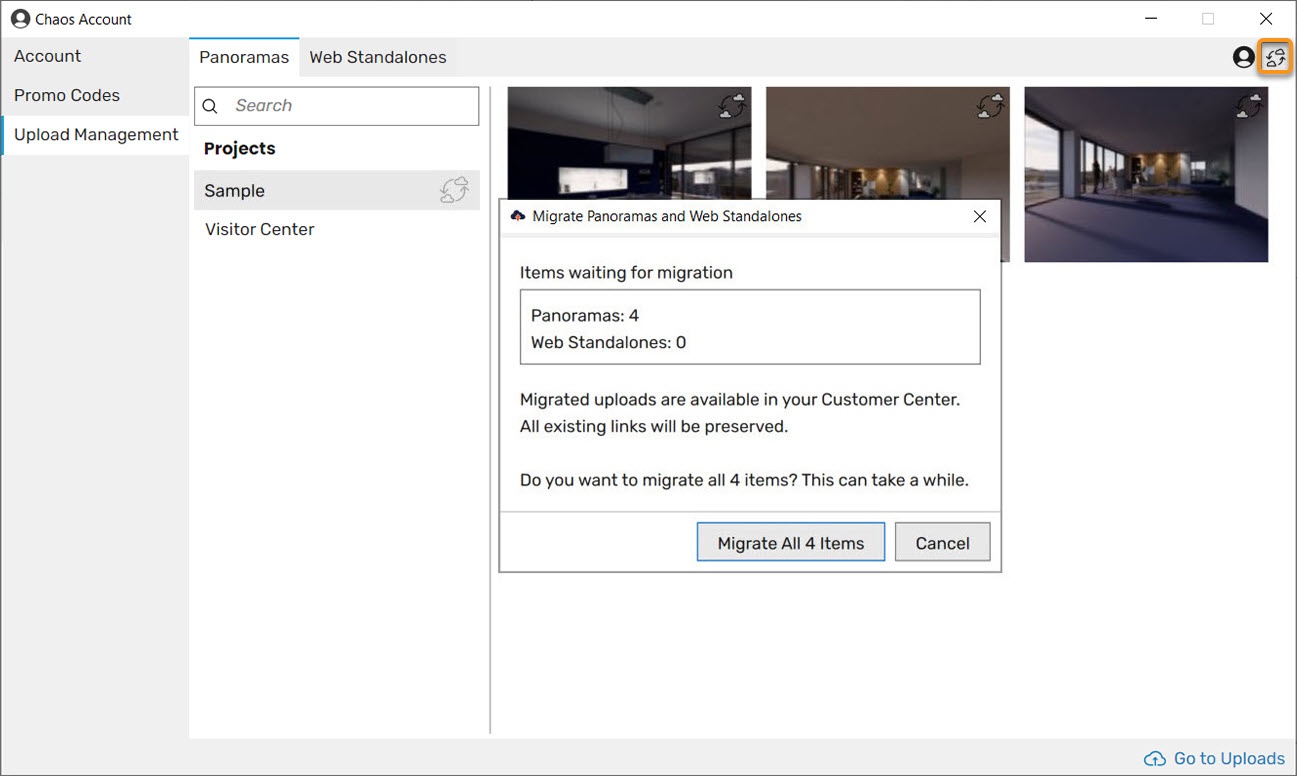Click the search magnifier icon

210,106
